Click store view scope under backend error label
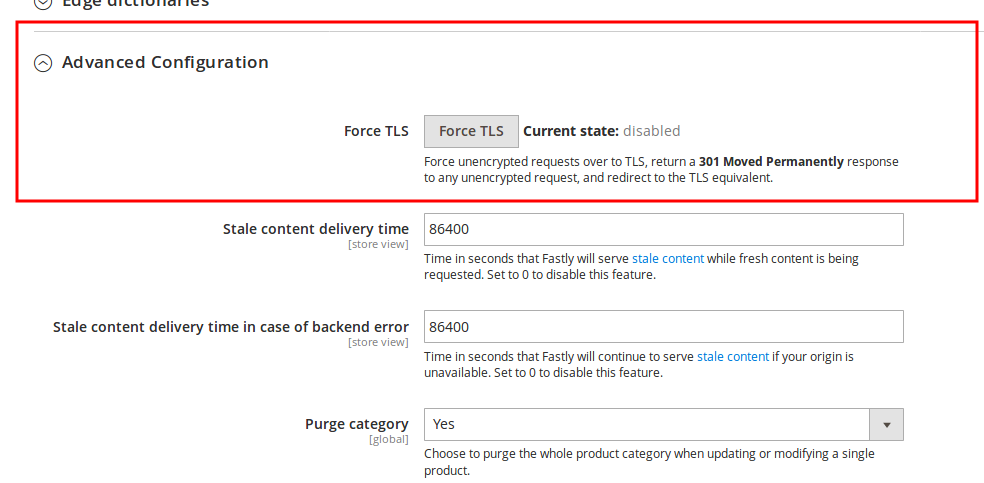This screenshot has width=984, height=483. coord(378,343)
